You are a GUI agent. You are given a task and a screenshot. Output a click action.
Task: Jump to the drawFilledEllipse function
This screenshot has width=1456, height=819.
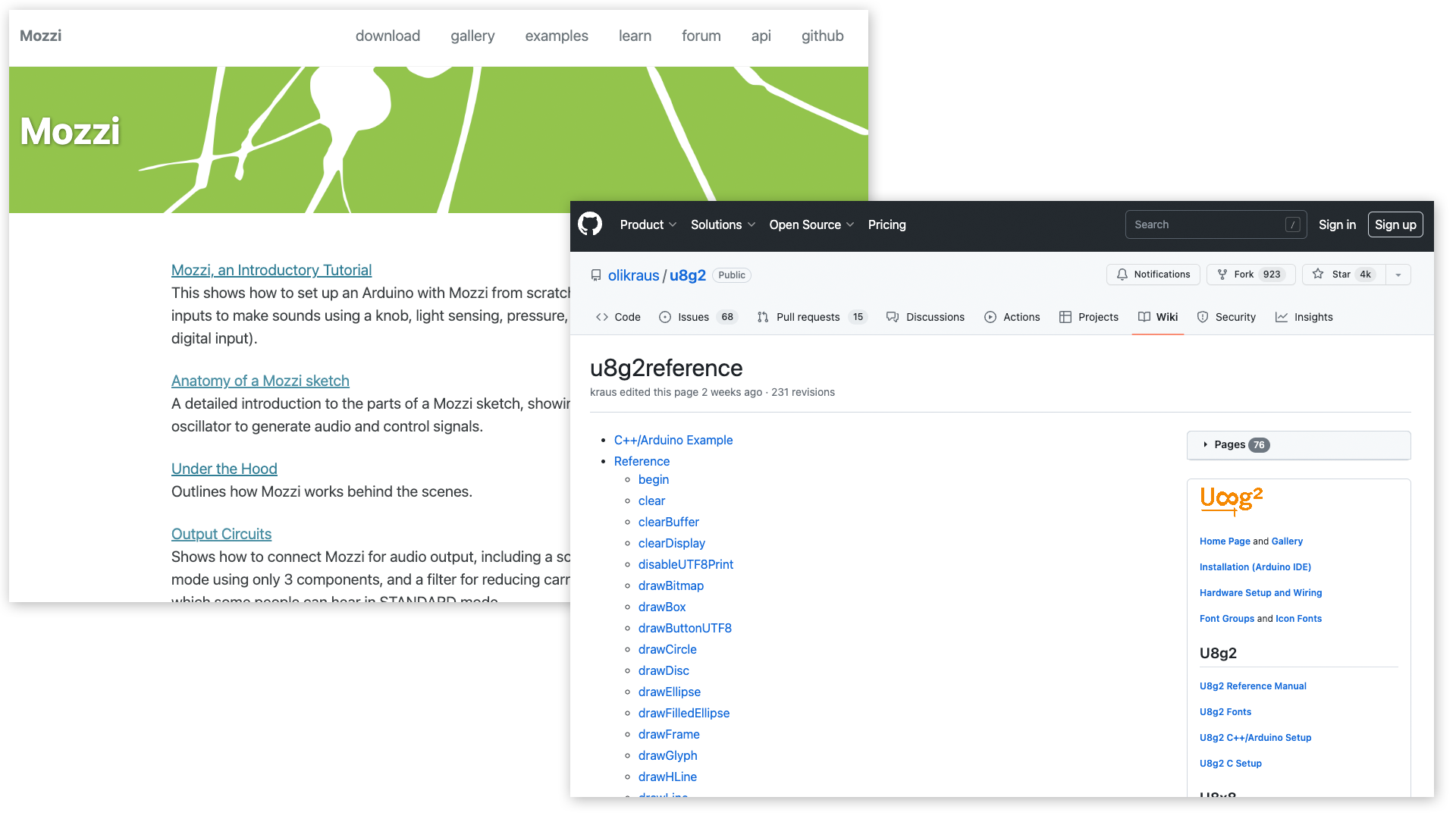684,713
